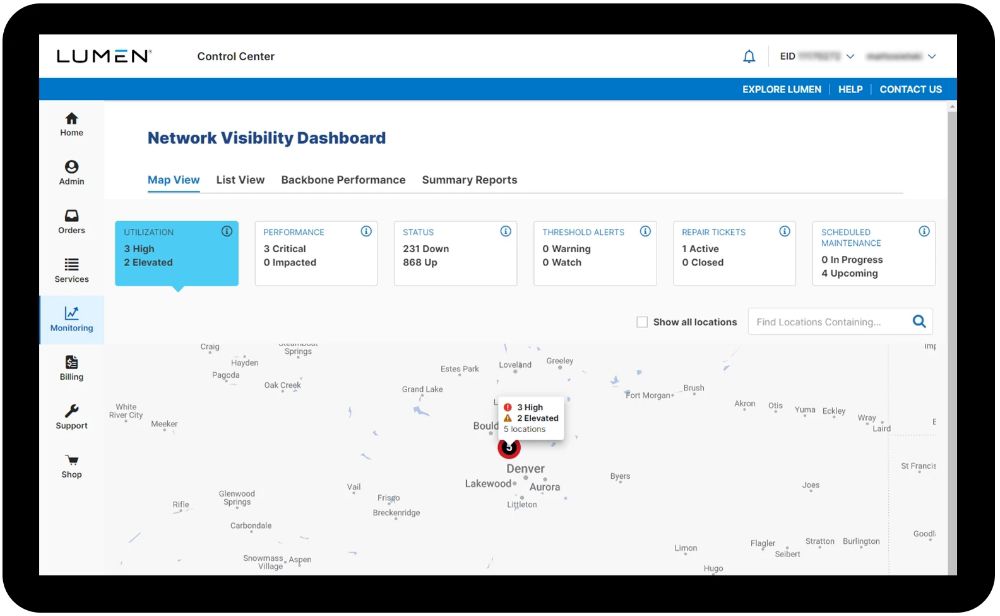Viewport: 1000px width, 616px height.
Task: Open the Shop cart icon
Action: coord(71,460)
